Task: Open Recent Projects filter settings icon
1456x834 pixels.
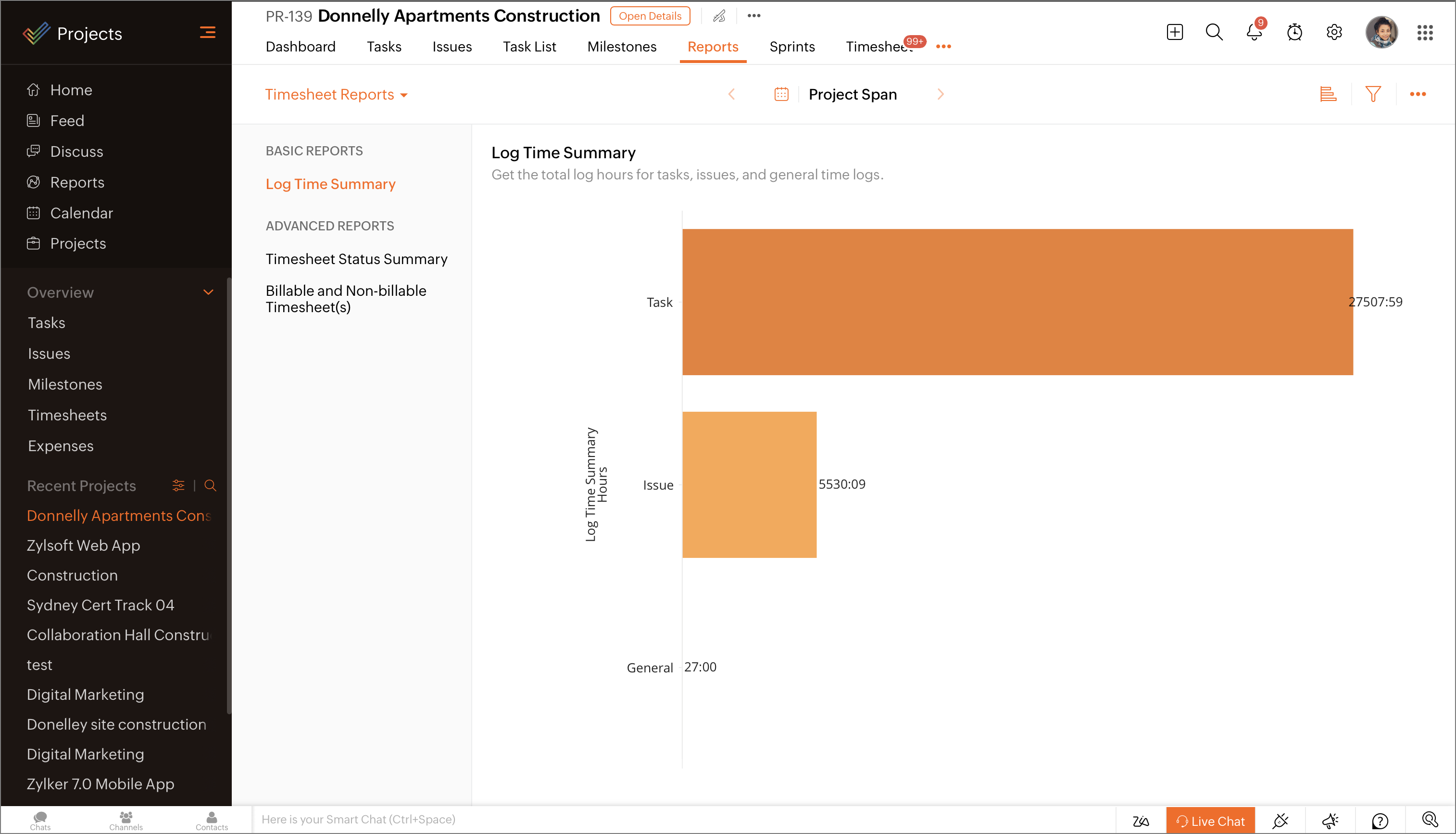Action: (178, 486)
